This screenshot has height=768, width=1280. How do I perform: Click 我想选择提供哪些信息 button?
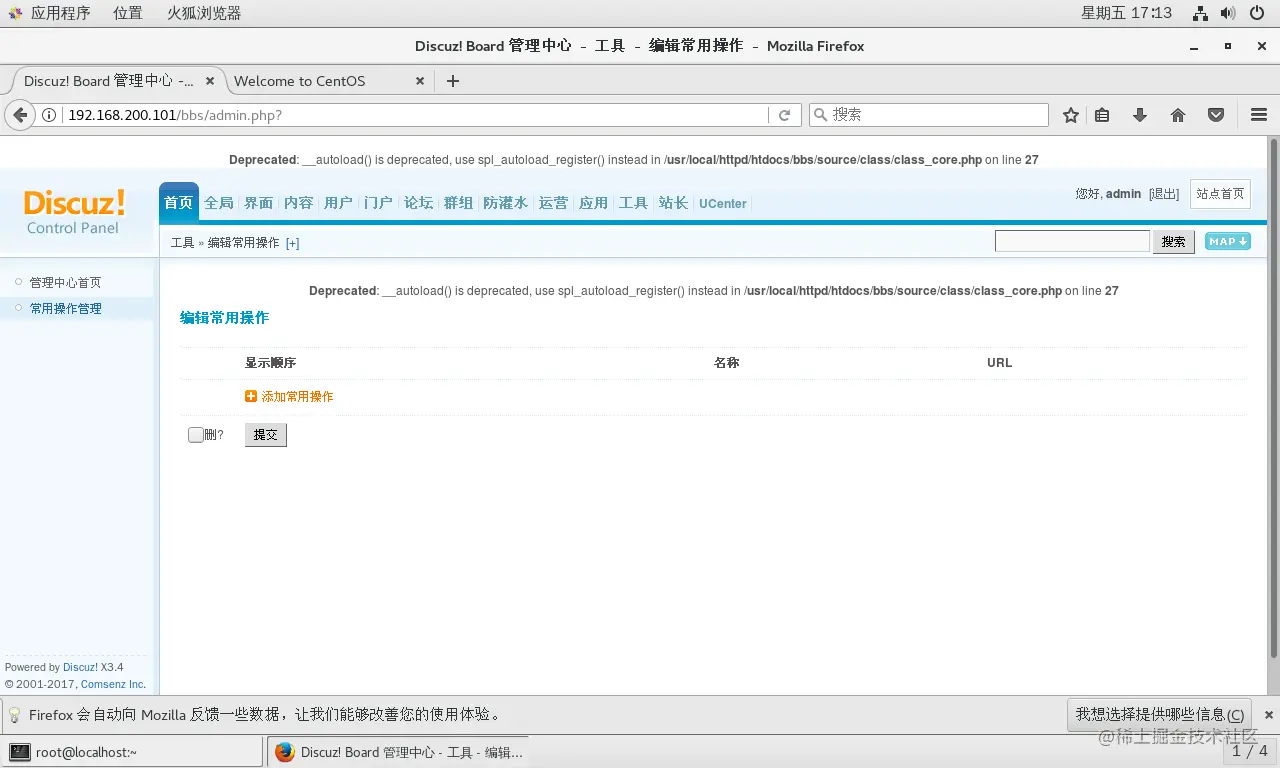[1160, 715]
